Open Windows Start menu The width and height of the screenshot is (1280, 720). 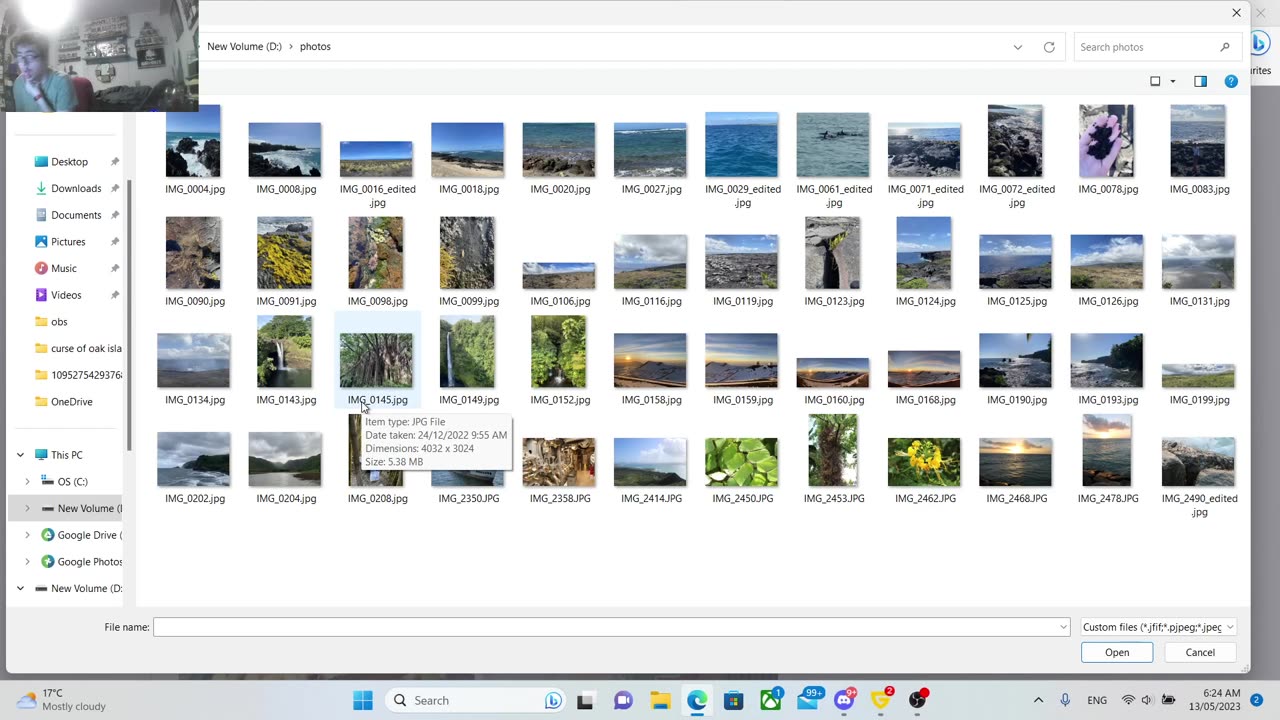363,700
